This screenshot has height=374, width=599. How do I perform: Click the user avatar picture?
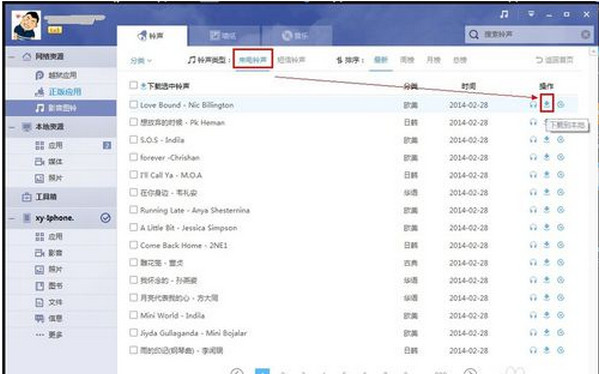click(x=26, y=25)
